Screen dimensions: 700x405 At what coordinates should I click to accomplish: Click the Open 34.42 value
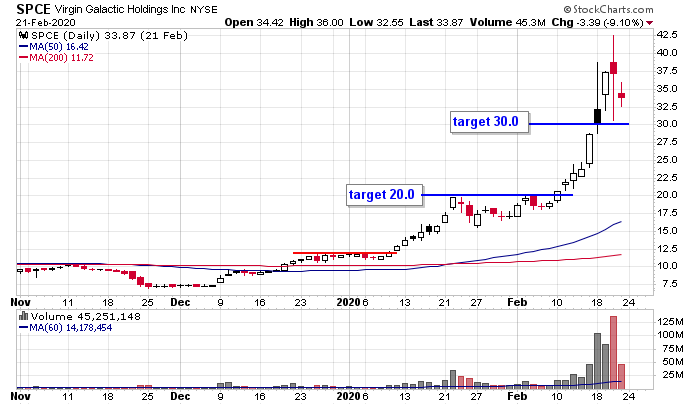coord(254,22)
